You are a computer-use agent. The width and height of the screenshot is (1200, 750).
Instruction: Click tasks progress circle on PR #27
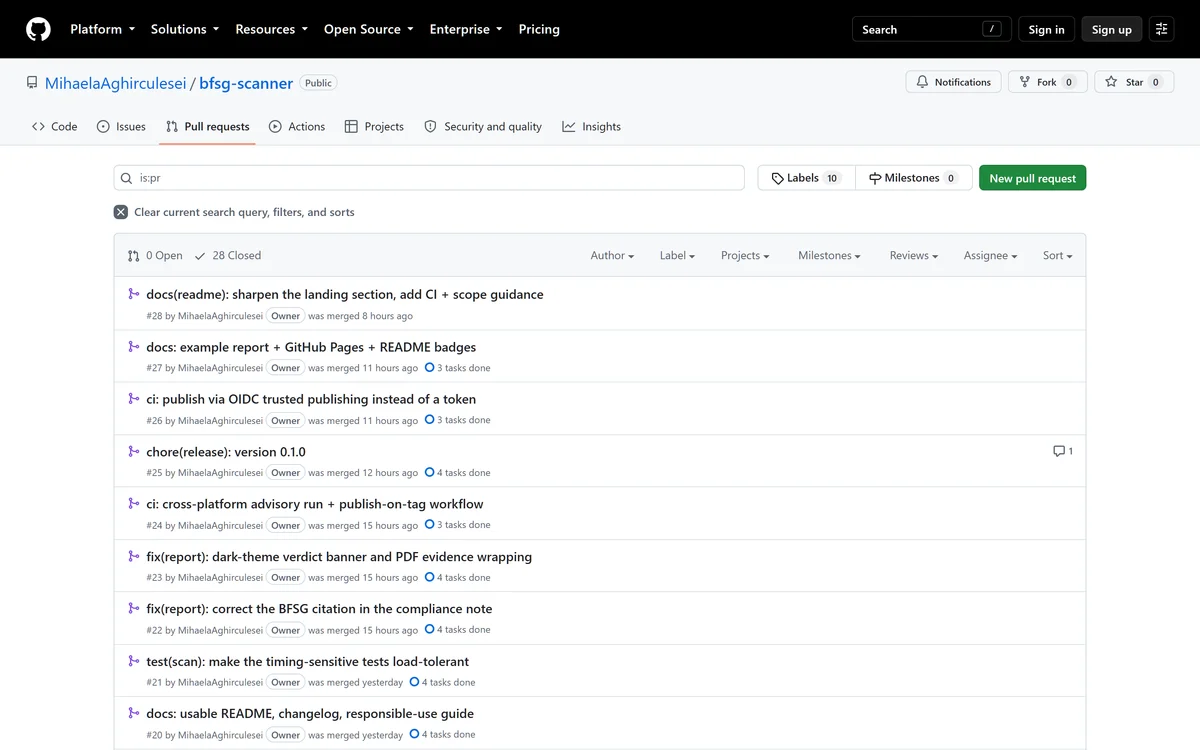tap(430, 367)
